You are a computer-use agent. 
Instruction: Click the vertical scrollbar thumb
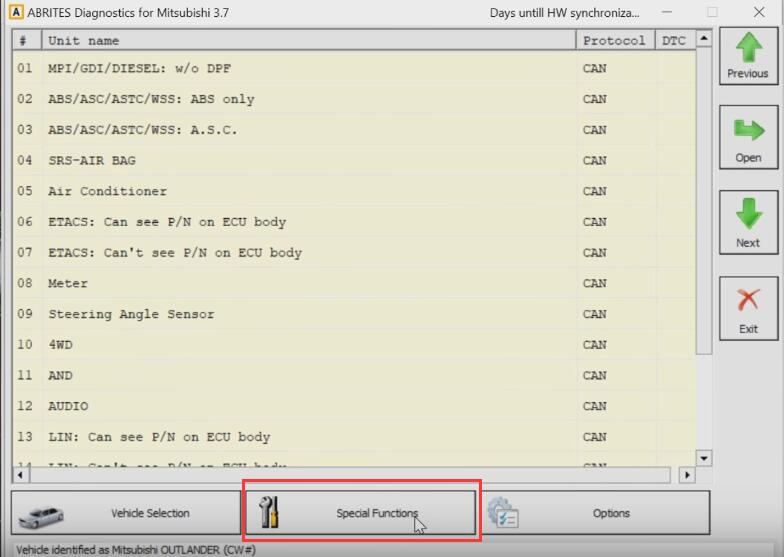(x=704, y=200)
